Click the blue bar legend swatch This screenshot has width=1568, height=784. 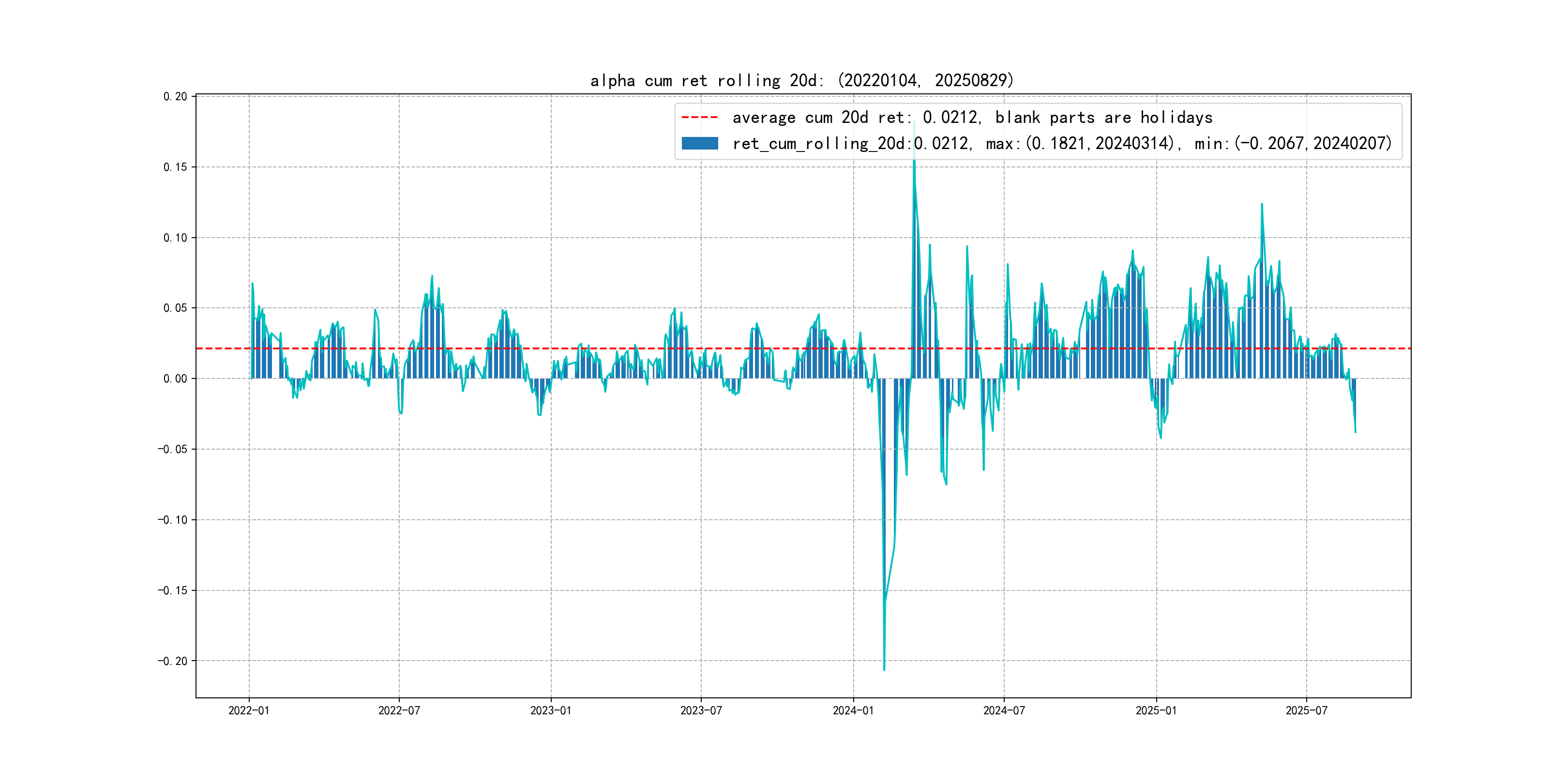pos(699,144)
